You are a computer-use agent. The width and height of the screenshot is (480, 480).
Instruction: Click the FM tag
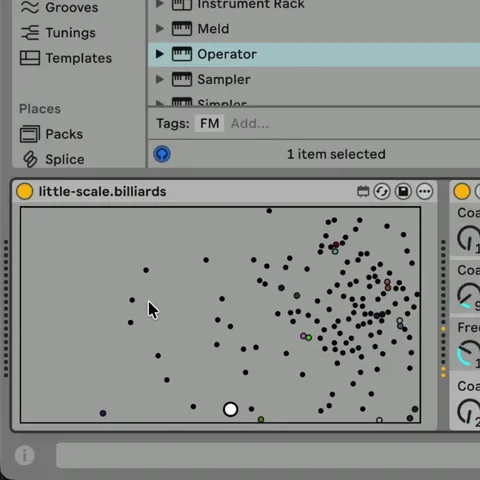[x=209, y=123]
